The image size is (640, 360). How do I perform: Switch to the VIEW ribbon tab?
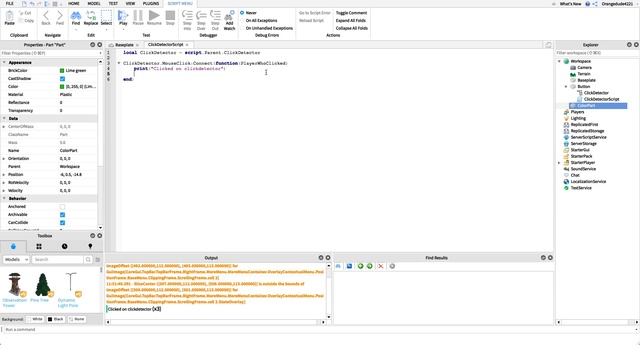tap(130, 3)
